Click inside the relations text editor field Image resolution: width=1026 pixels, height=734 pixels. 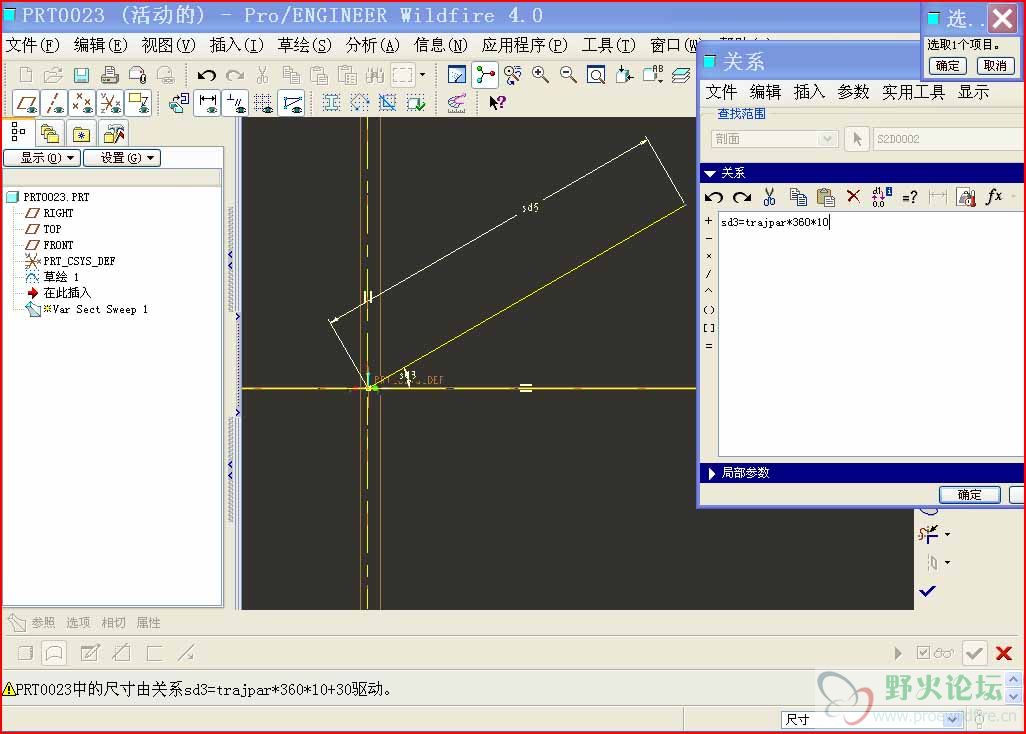tap(871, 334)
